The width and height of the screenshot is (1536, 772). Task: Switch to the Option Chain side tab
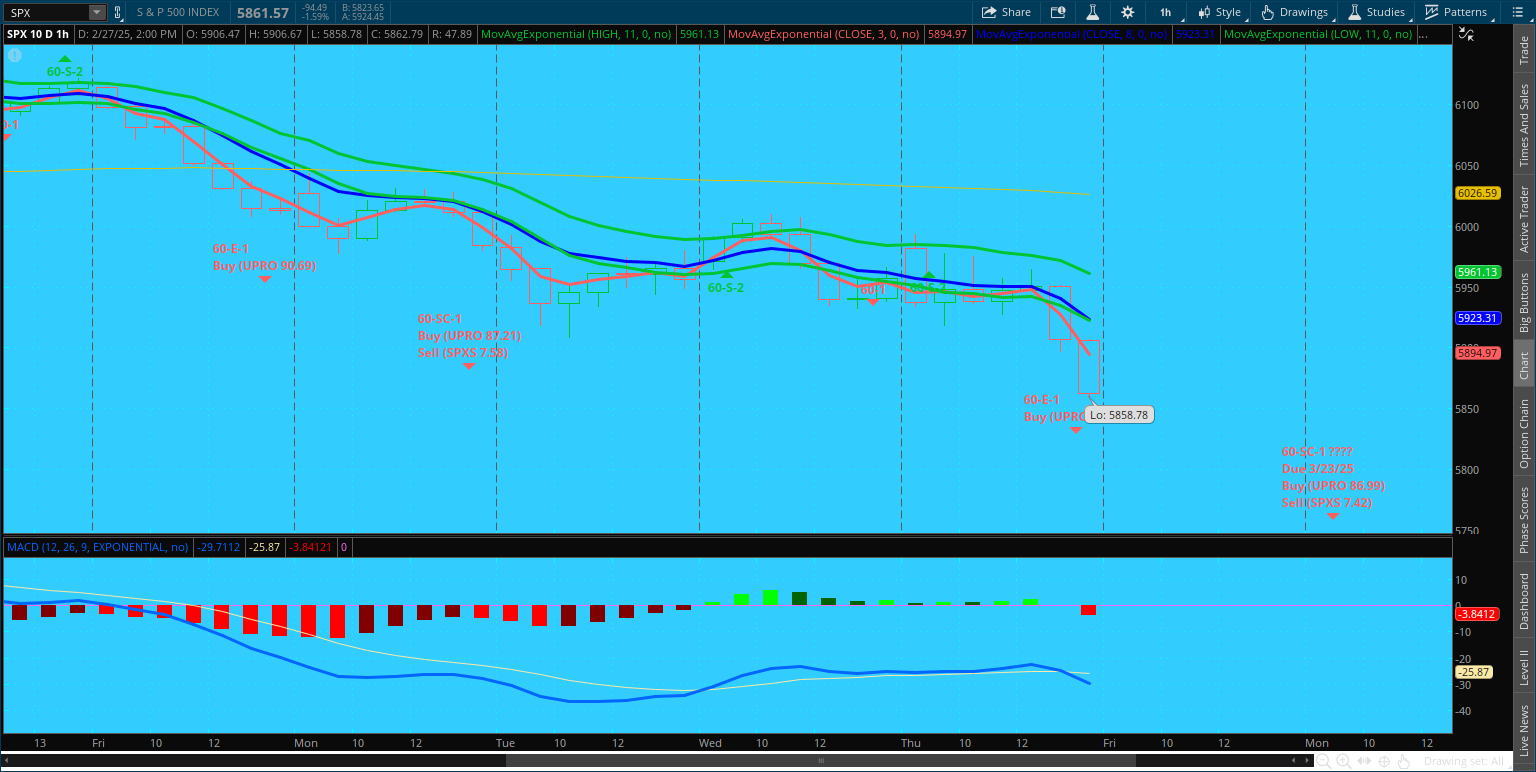coord(1524,433)
